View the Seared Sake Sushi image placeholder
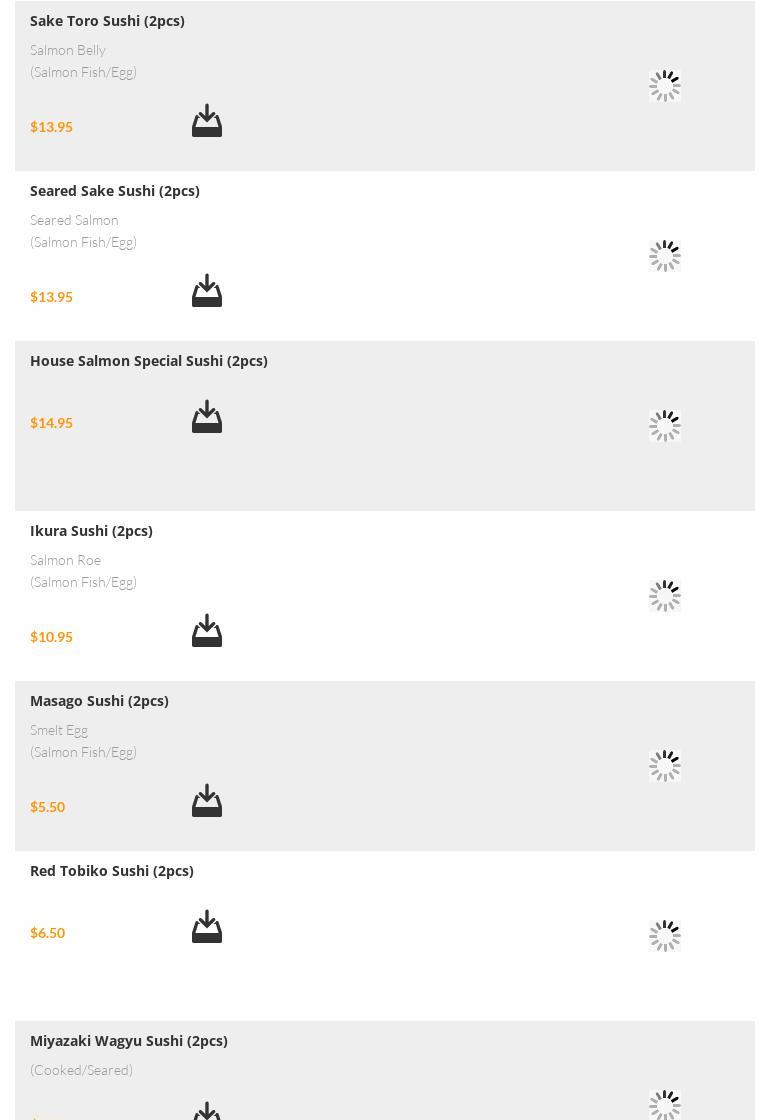Screen dimensions: 770x1120 [665, 256]
